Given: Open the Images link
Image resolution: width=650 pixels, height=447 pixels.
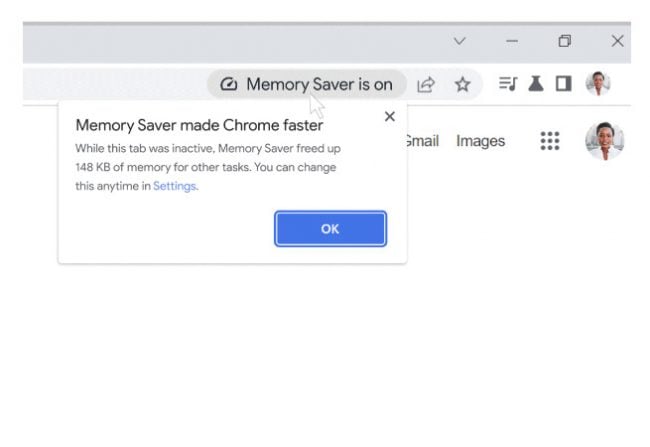Looking at the screenshot, I should click(480, 141).
